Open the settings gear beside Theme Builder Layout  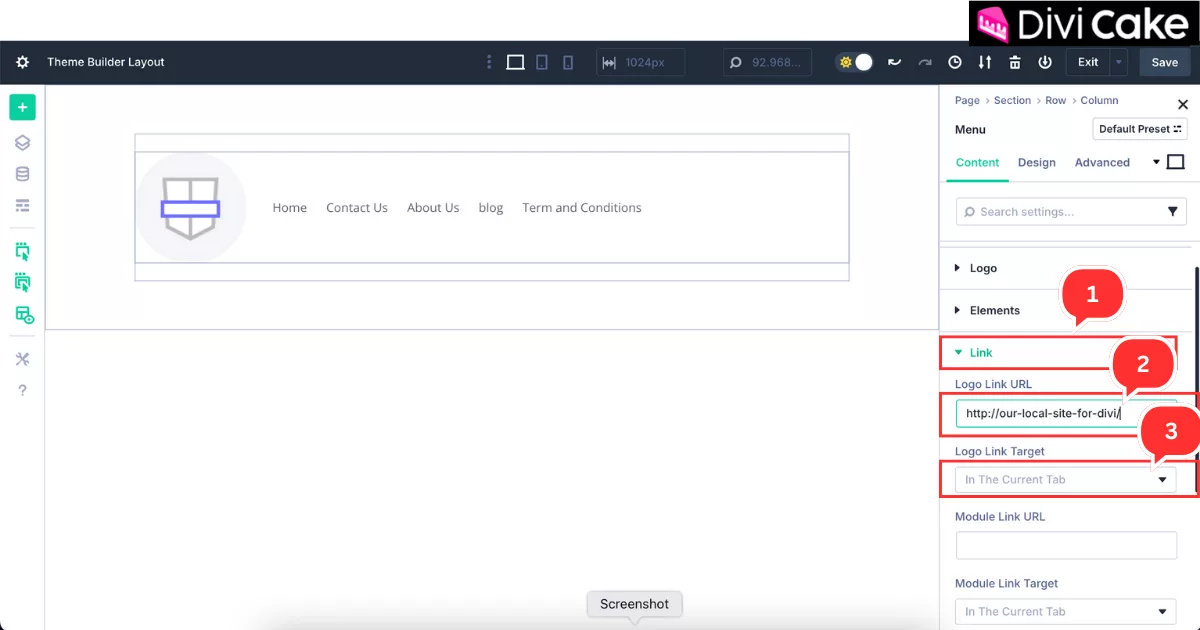pyautogui.click(x=22, y=62)
